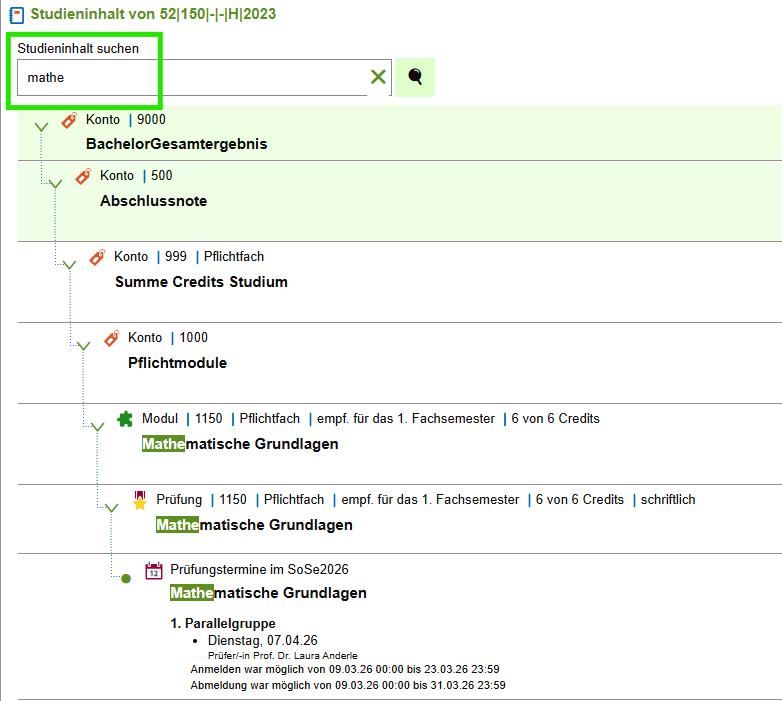Click the calendar icon for Prüfungstermine
Screen dimensions: 782x701
coord(154,570)
